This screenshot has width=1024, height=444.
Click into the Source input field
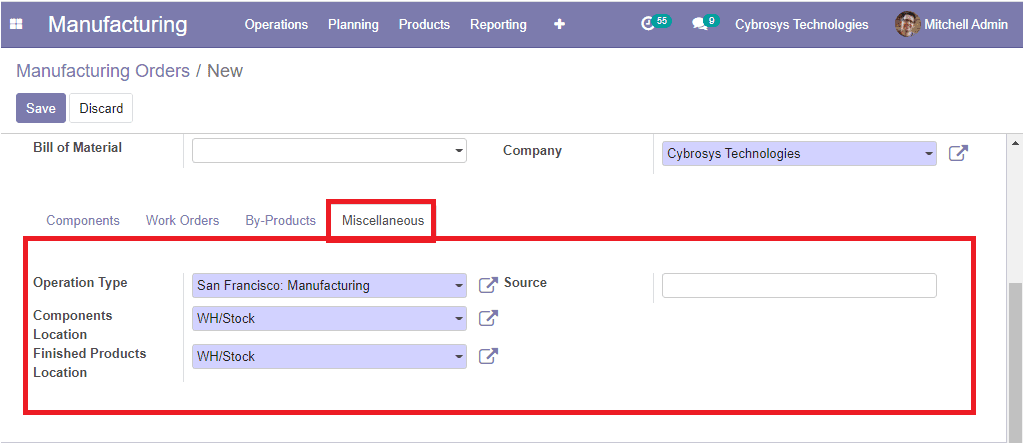coord(799,285)
